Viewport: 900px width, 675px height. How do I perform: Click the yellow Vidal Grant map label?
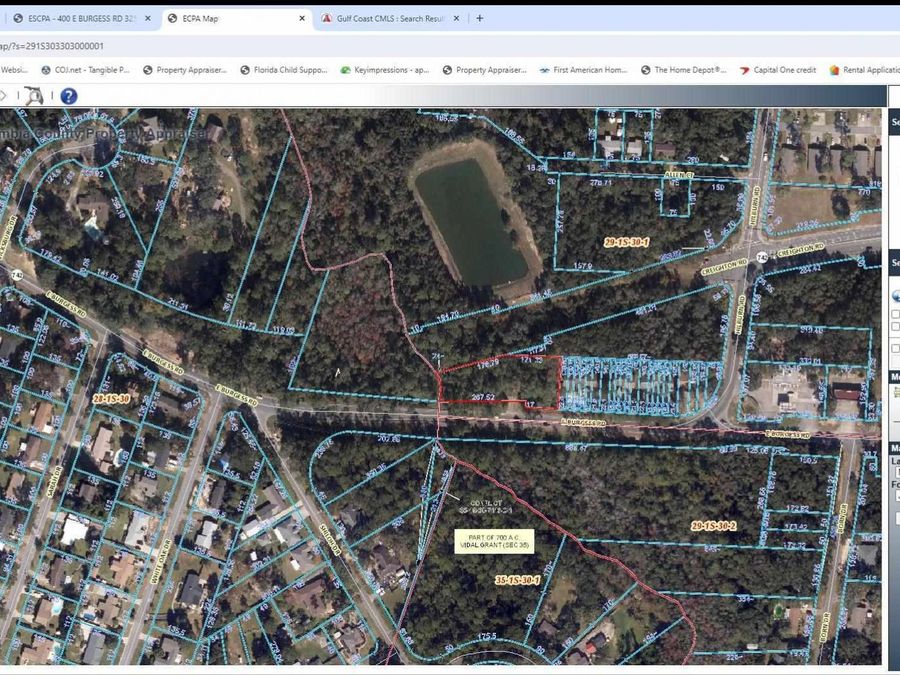(494, 541)
